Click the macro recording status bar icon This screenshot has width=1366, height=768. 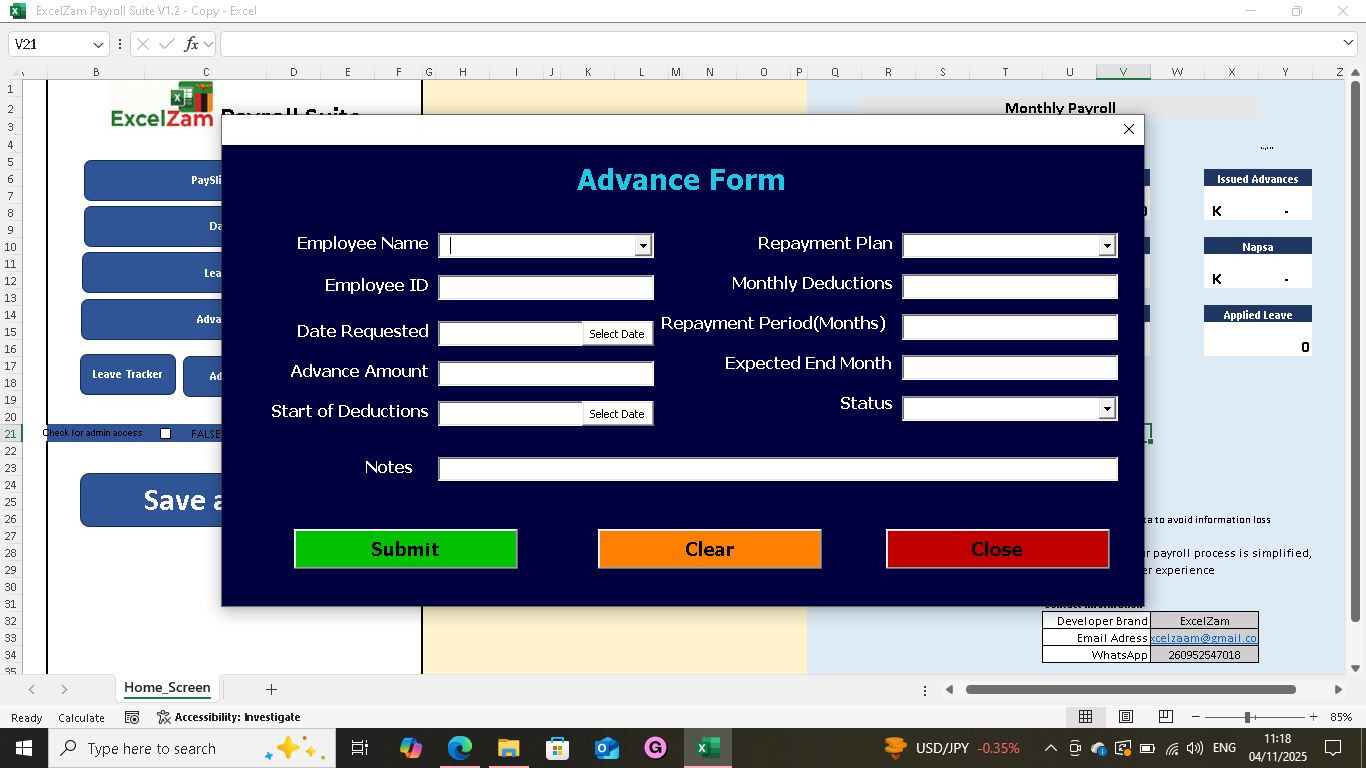[131, 717]
